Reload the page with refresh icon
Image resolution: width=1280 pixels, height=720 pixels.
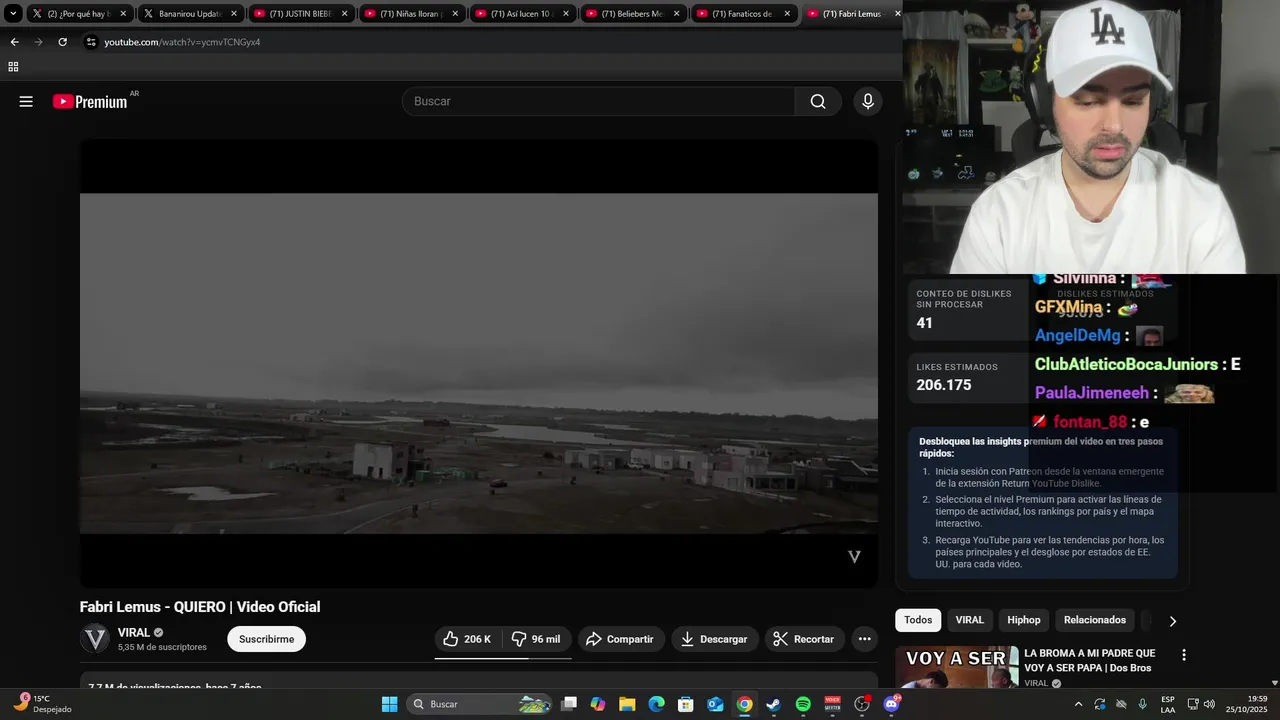click(x=62, y=42)
